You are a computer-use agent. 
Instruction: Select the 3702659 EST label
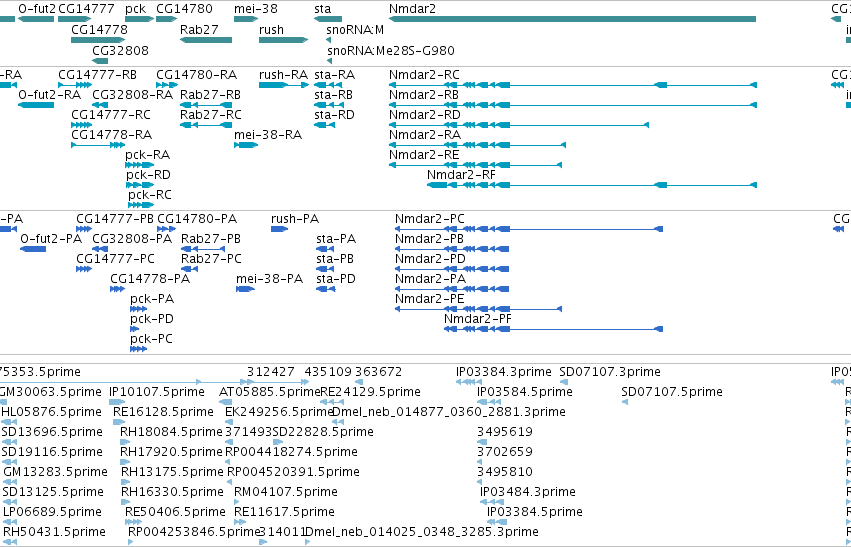point(505,451)
